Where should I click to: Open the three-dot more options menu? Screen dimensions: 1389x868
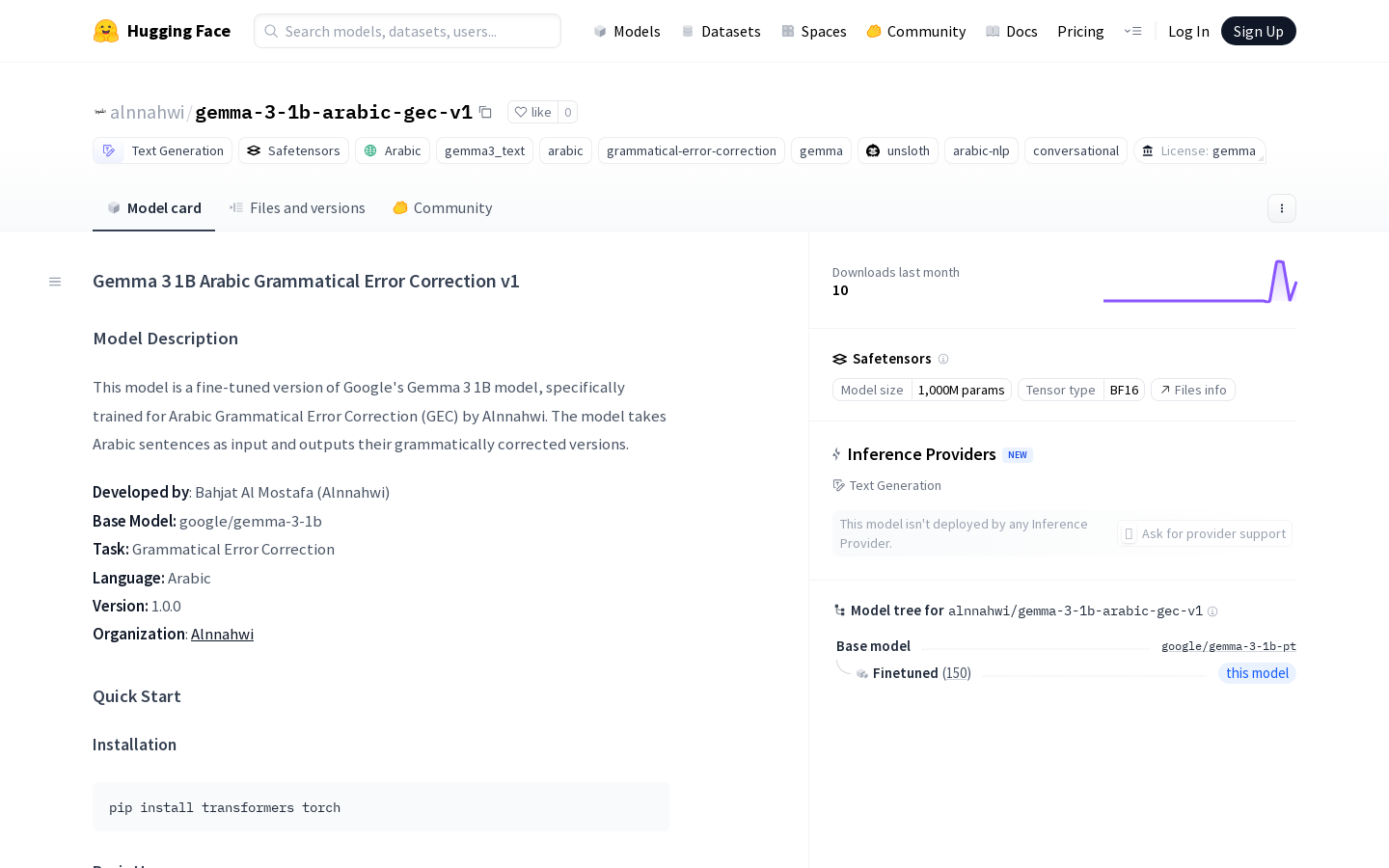1282,208
